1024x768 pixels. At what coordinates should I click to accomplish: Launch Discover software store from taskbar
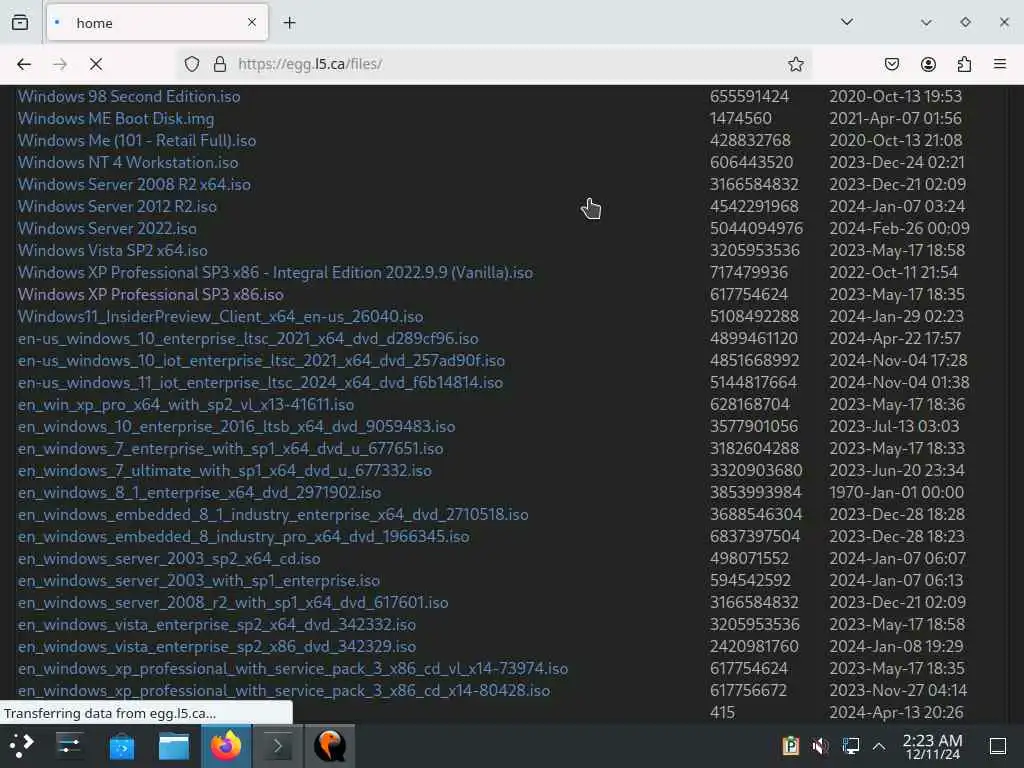tap(121, 746)
